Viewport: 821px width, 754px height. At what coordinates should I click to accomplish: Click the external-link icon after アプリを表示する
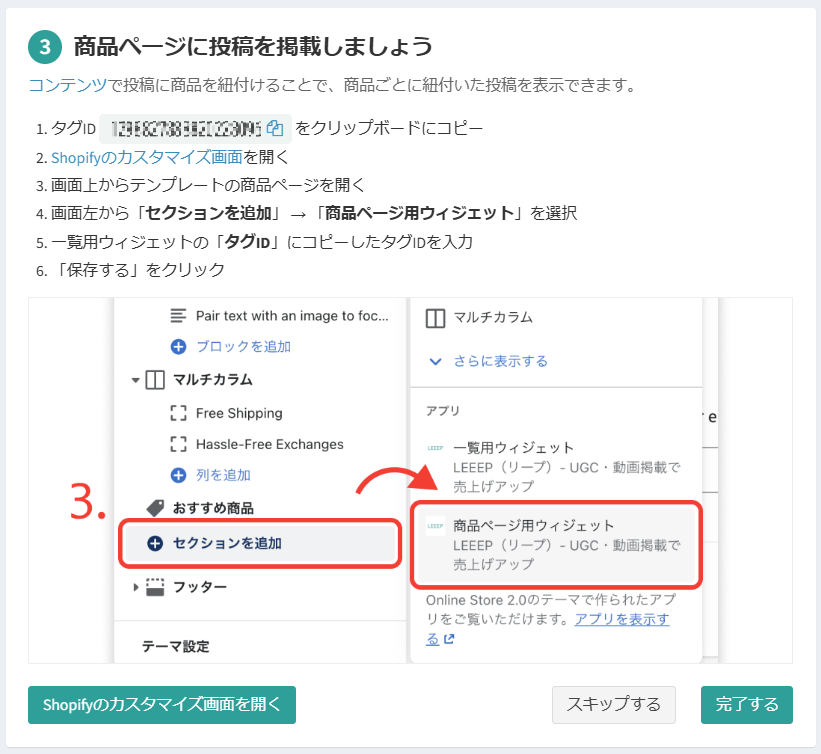[x=449, y=639]
